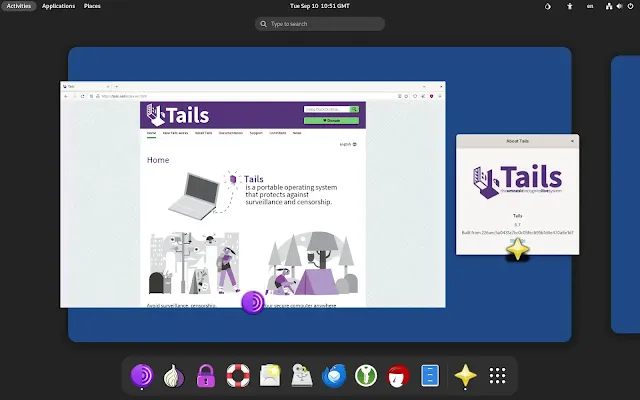Click the Activities button
This screenshot has height=400, width=640.
19,6
